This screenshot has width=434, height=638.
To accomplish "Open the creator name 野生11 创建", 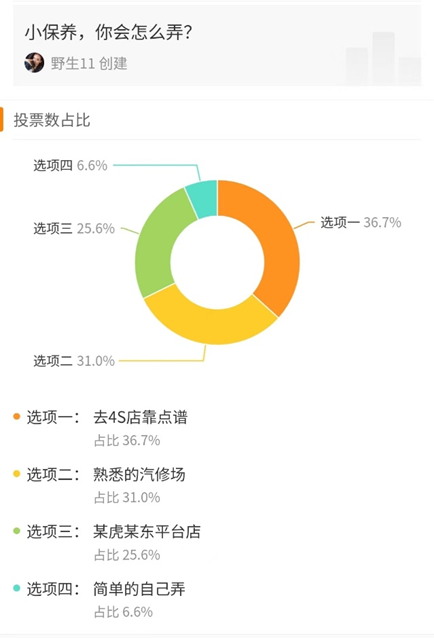I will point(89,63).
